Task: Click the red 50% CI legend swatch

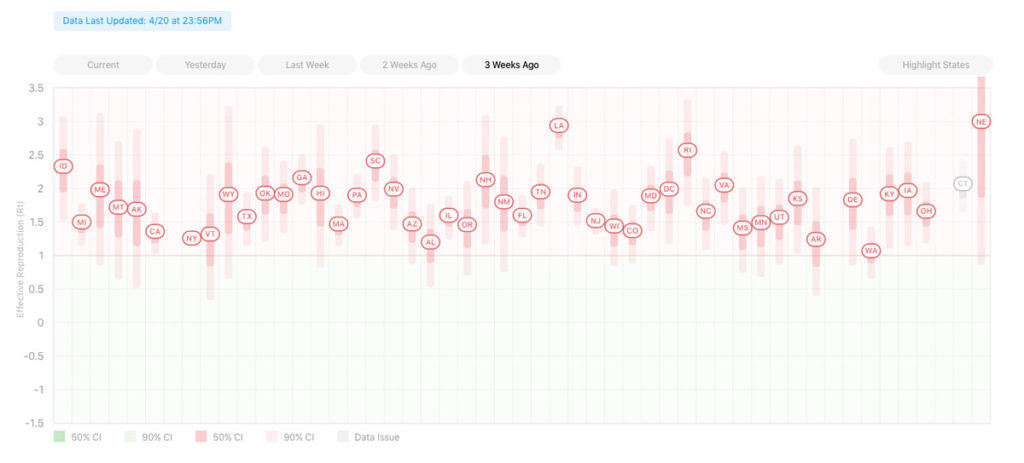Action: coord(200,437)
